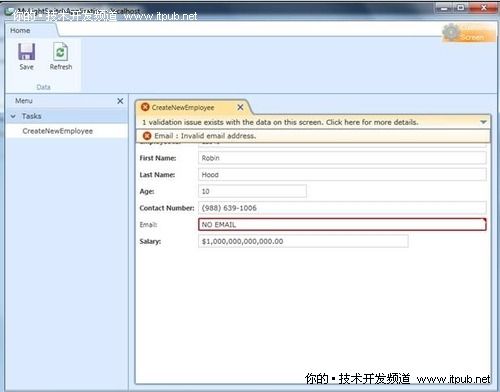
Task: Collapse the Tasks group
Action: (x=13, y=116)
